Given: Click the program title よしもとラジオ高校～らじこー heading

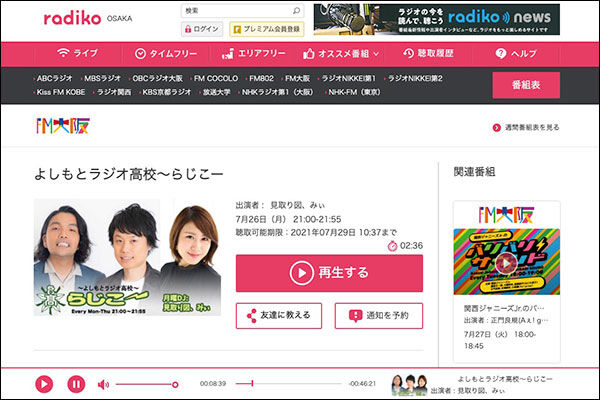Looking at the screenshot, I should tap(129, 174).
